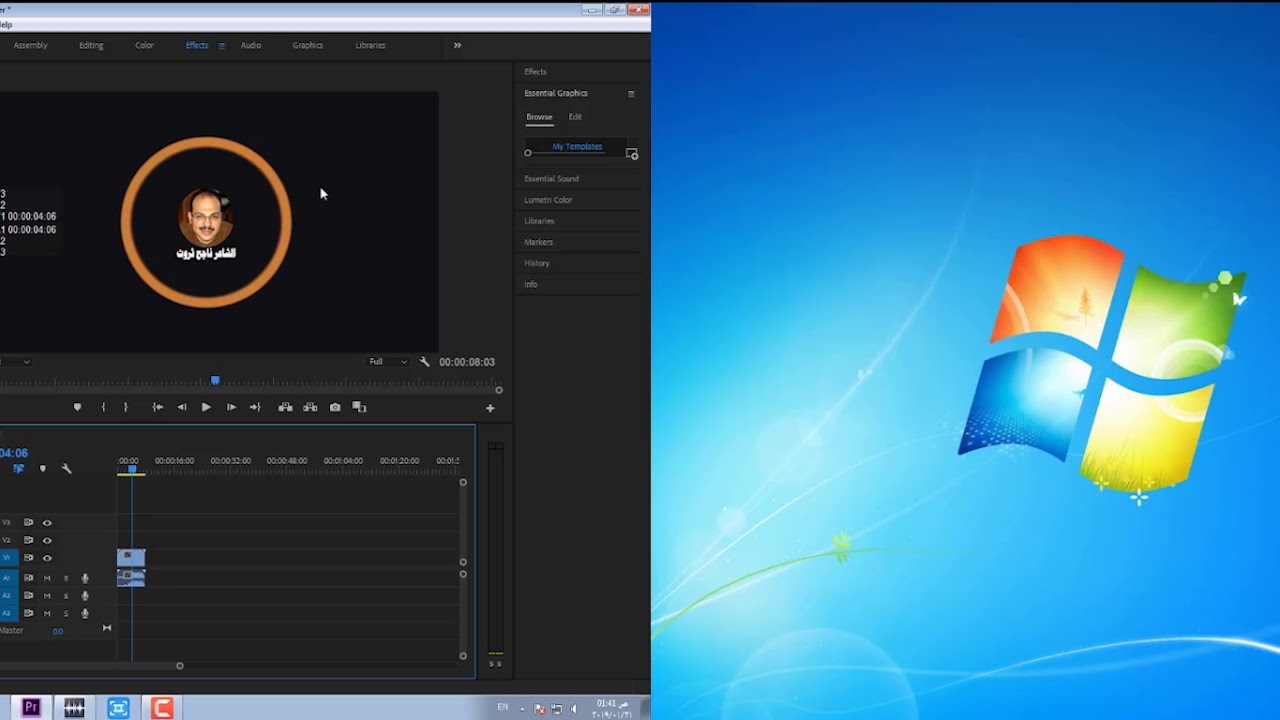Open the zoom level dropdown below the preview
The image size is (1280, 720).
[15, 362]
